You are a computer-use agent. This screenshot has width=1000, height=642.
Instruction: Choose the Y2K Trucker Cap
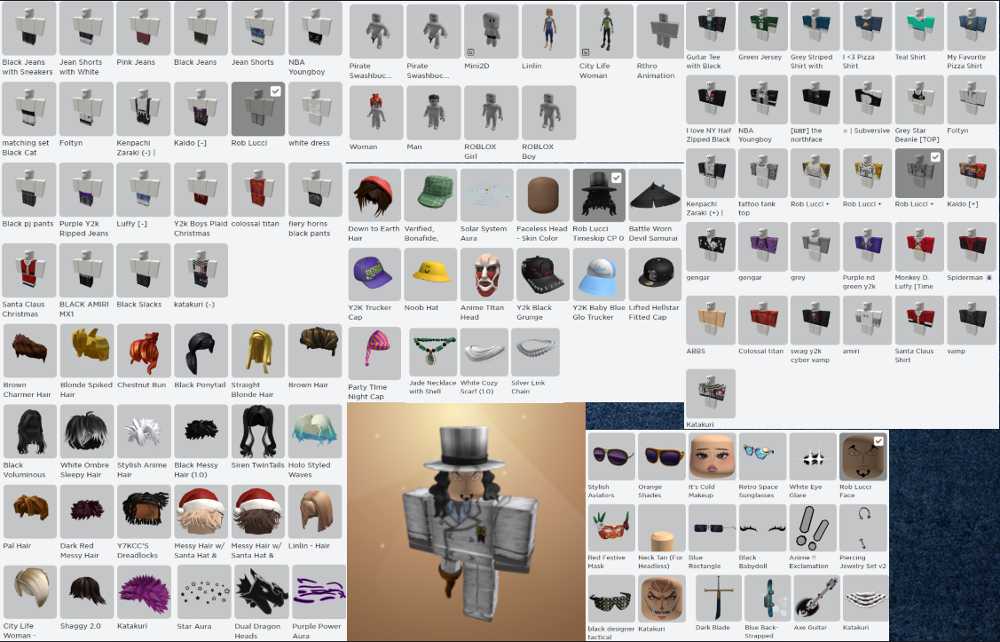[x=374, y=274]
